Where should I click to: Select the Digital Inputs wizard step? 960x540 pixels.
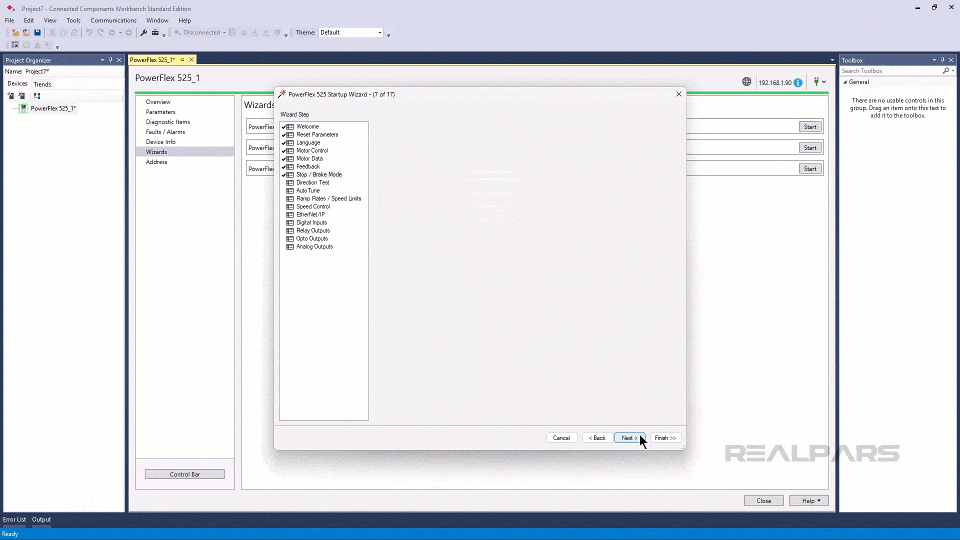(x=311, y=222)
